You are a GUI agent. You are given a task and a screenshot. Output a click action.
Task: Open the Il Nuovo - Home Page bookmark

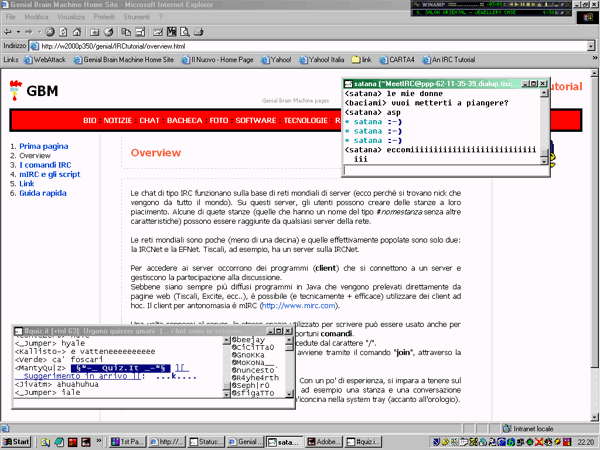[x=217, y=60]
